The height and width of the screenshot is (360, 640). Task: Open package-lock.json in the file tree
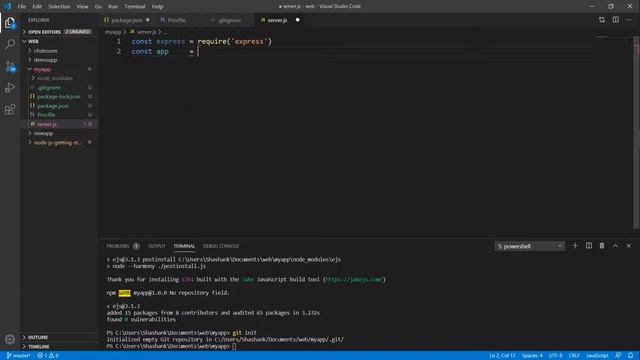point(59,97)
